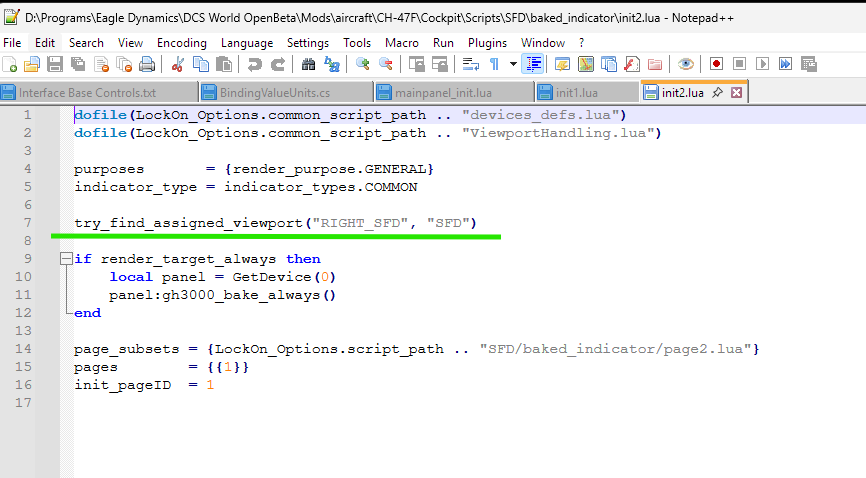Switch to BindingValueUnits.cs tab
This screenshot has height=478, width=866.
(287, 92)
